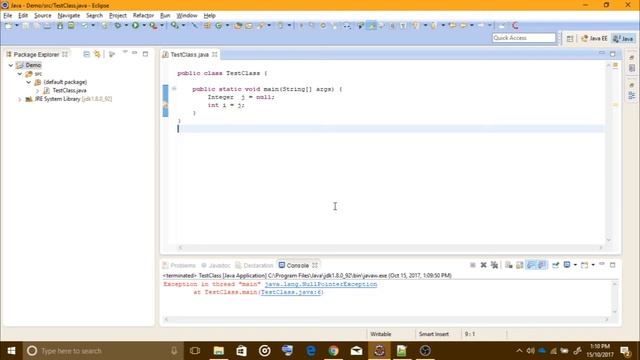The height and width of the screenshot is (360, 640).
Task: Open the Navigate menu
Action: pyautogui.click(x=69, y=16)
